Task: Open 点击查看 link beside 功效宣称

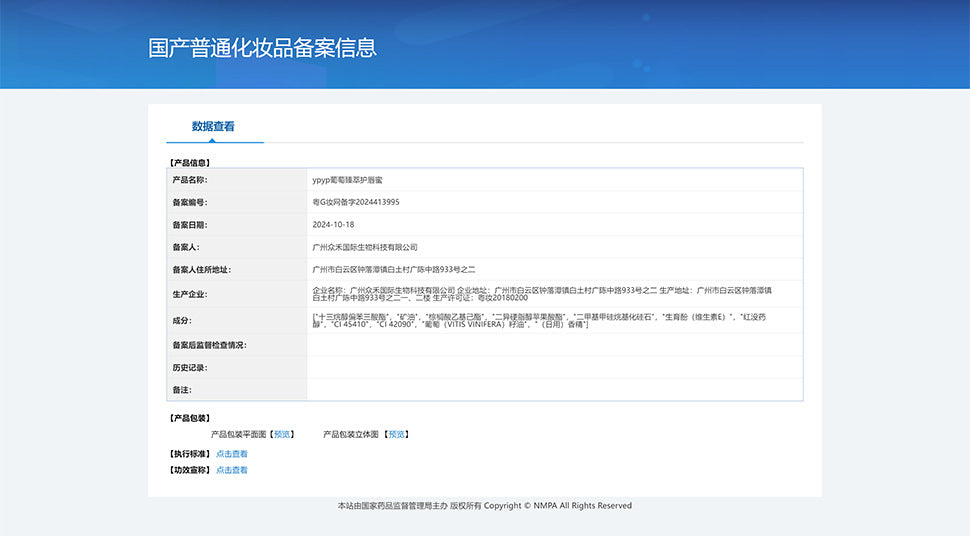Action: [231, 470]
